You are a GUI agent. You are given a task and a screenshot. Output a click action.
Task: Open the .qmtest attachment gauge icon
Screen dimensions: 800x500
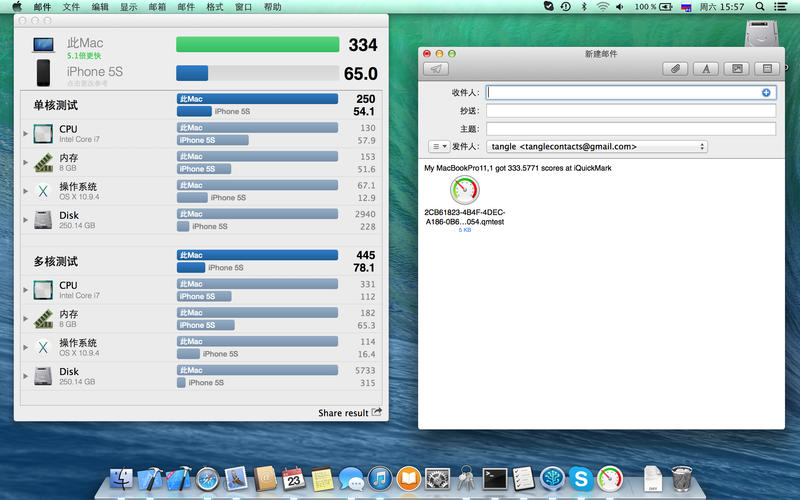(464, 190)
